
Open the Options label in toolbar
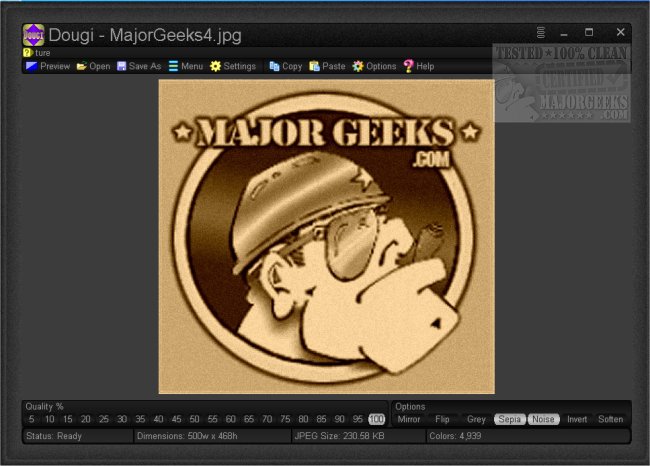coord(381,66)
